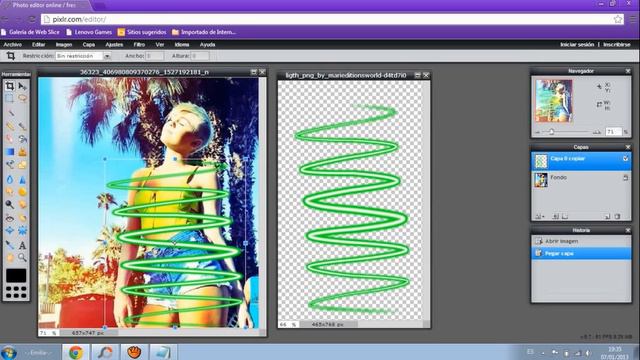Open the Filtro menu

pyautogui.click(x=139, y=44)
